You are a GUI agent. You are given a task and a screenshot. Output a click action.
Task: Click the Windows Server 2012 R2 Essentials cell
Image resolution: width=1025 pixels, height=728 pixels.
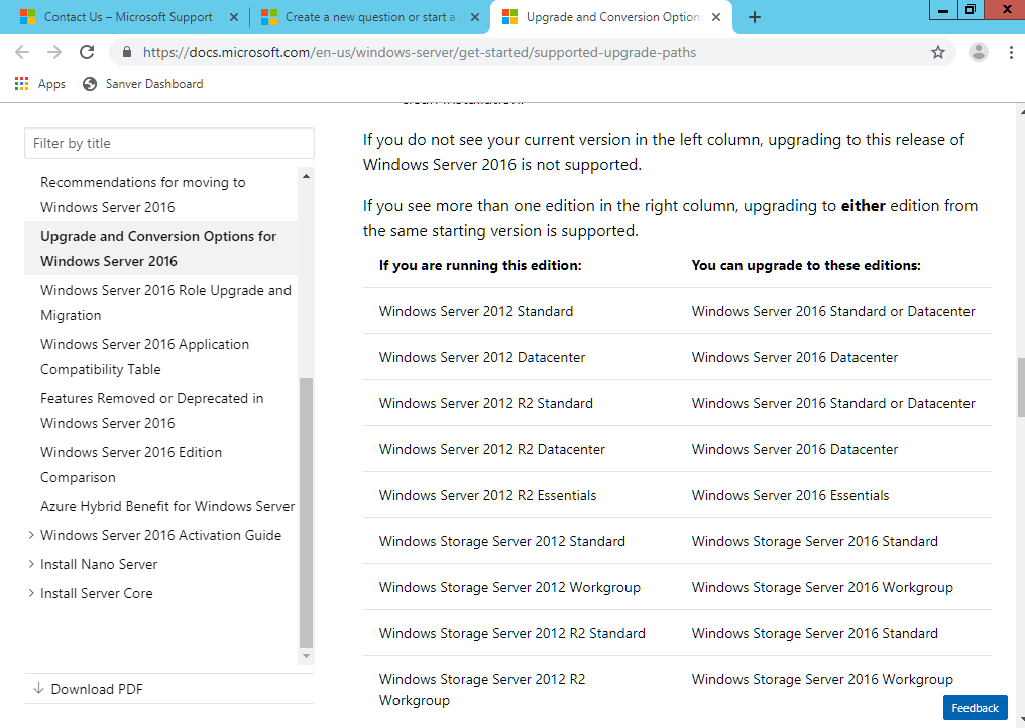click(x=488, y=495)
